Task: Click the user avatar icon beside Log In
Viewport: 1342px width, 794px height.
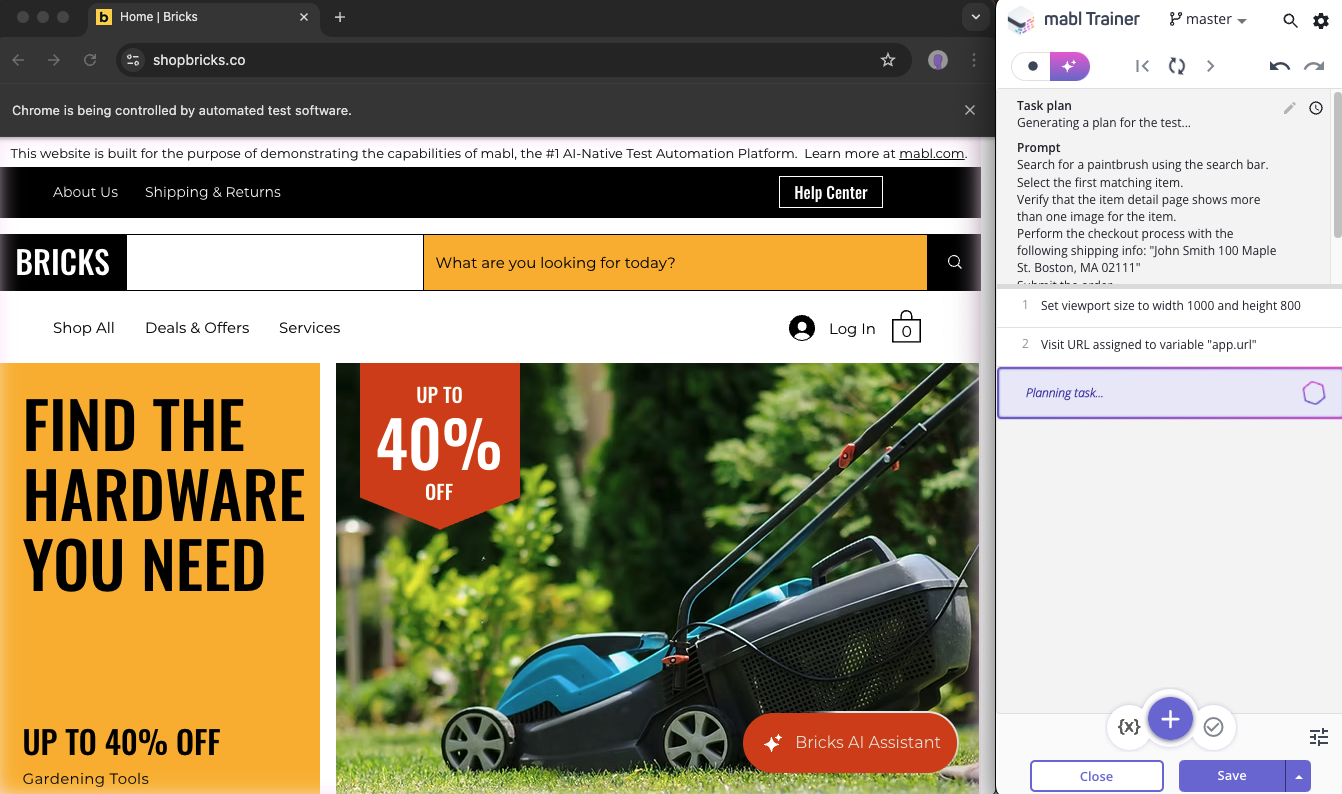Action: coord(802,328)
